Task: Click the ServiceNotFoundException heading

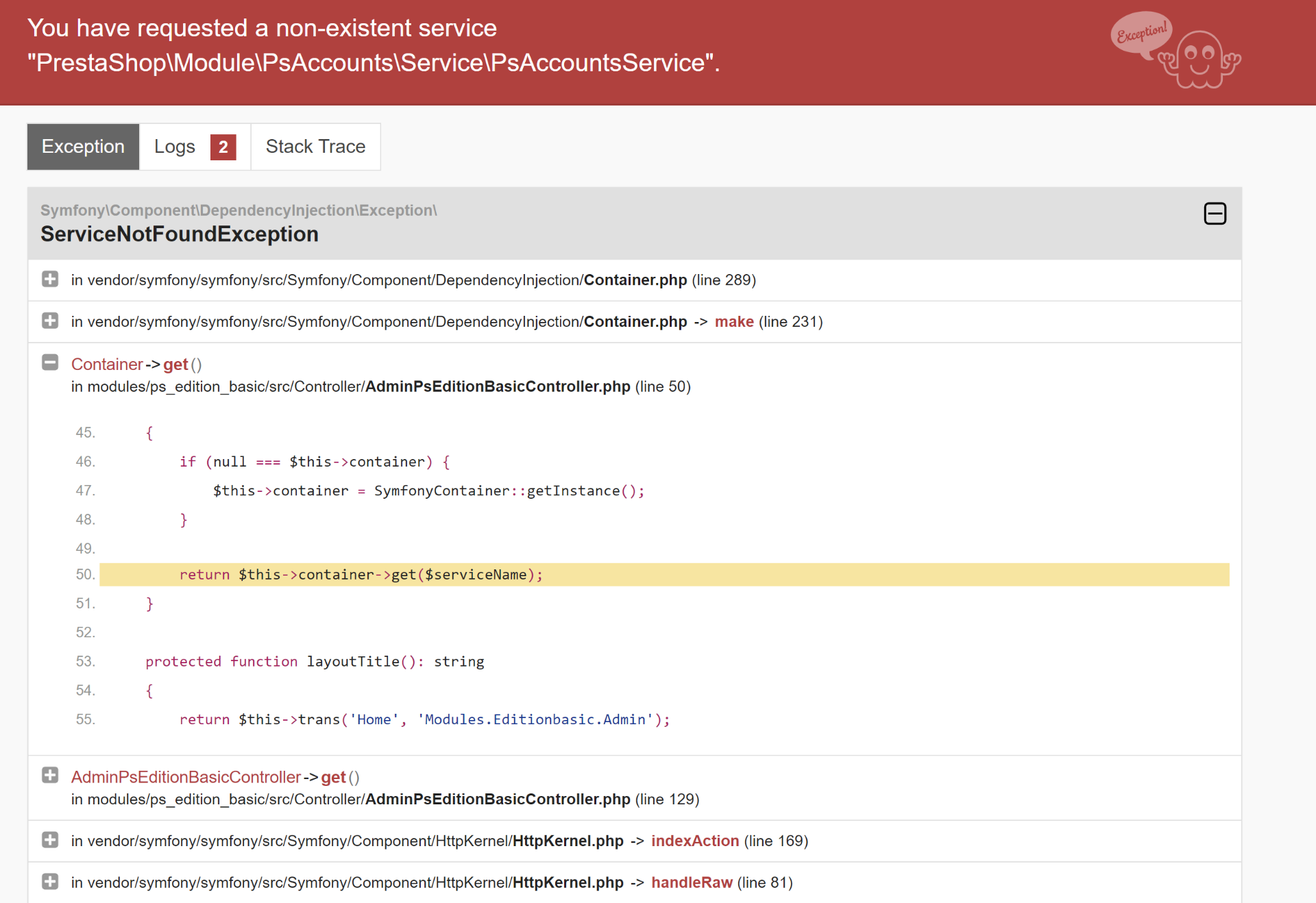Action: 180,234
